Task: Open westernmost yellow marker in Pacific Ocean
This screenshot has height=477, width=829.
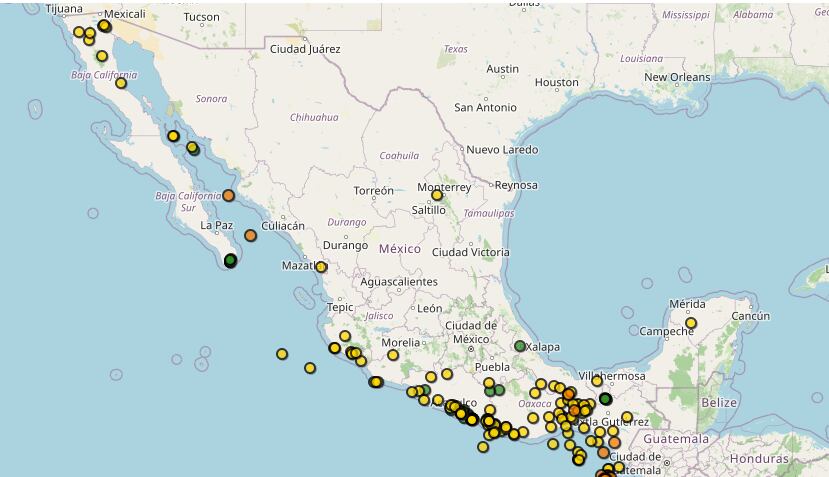Action: [282, 354]
